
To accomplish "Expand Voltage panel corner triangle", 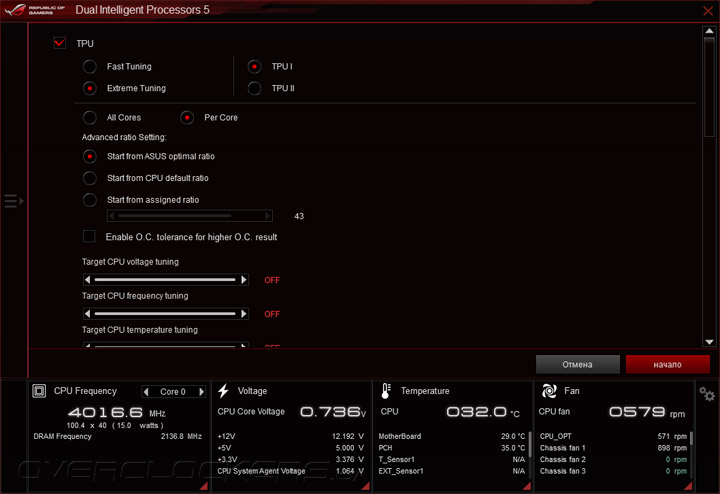I will pos(366,486).
